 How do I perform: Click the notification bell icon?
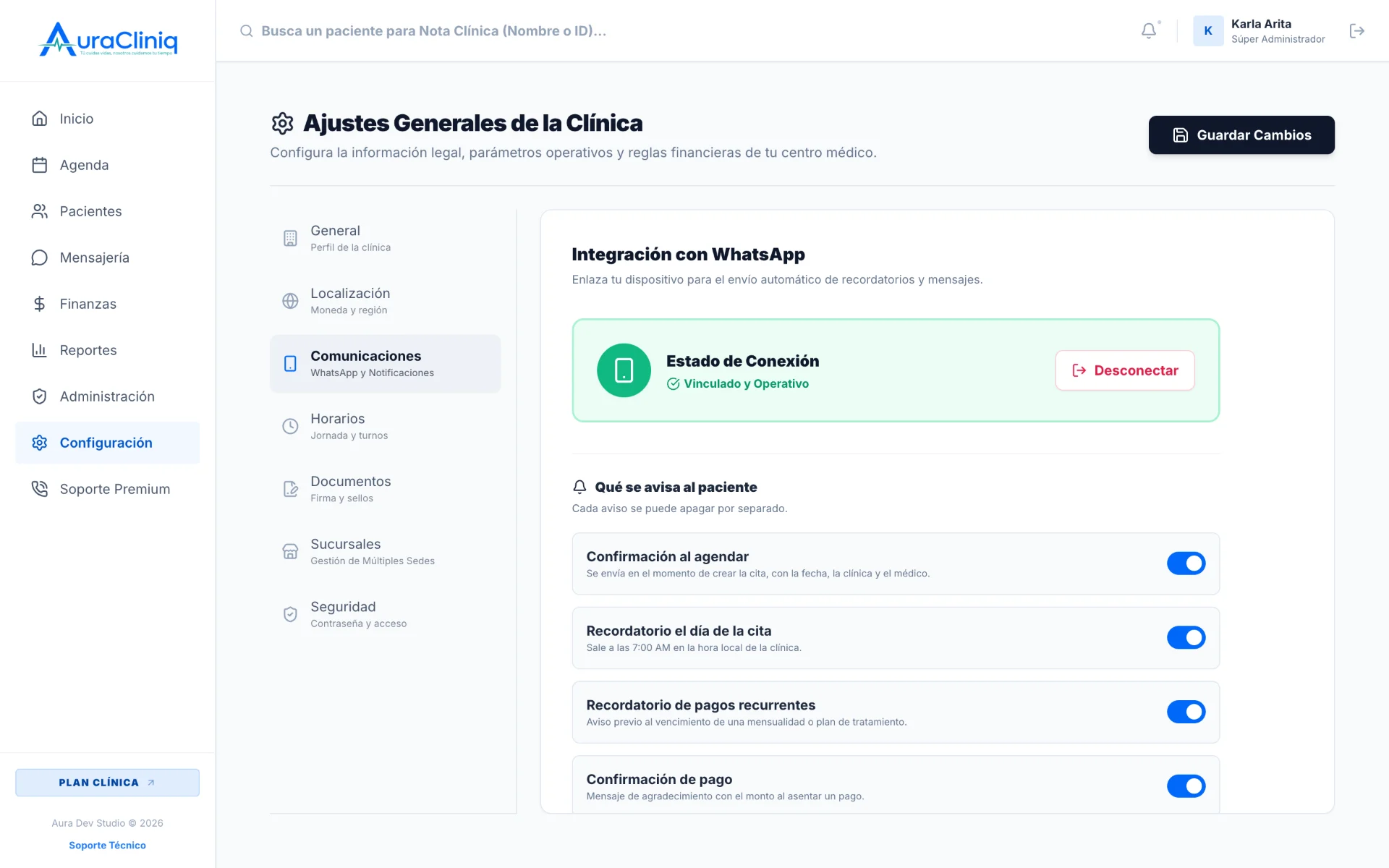pyautogui.click(x=1149, y=30)
